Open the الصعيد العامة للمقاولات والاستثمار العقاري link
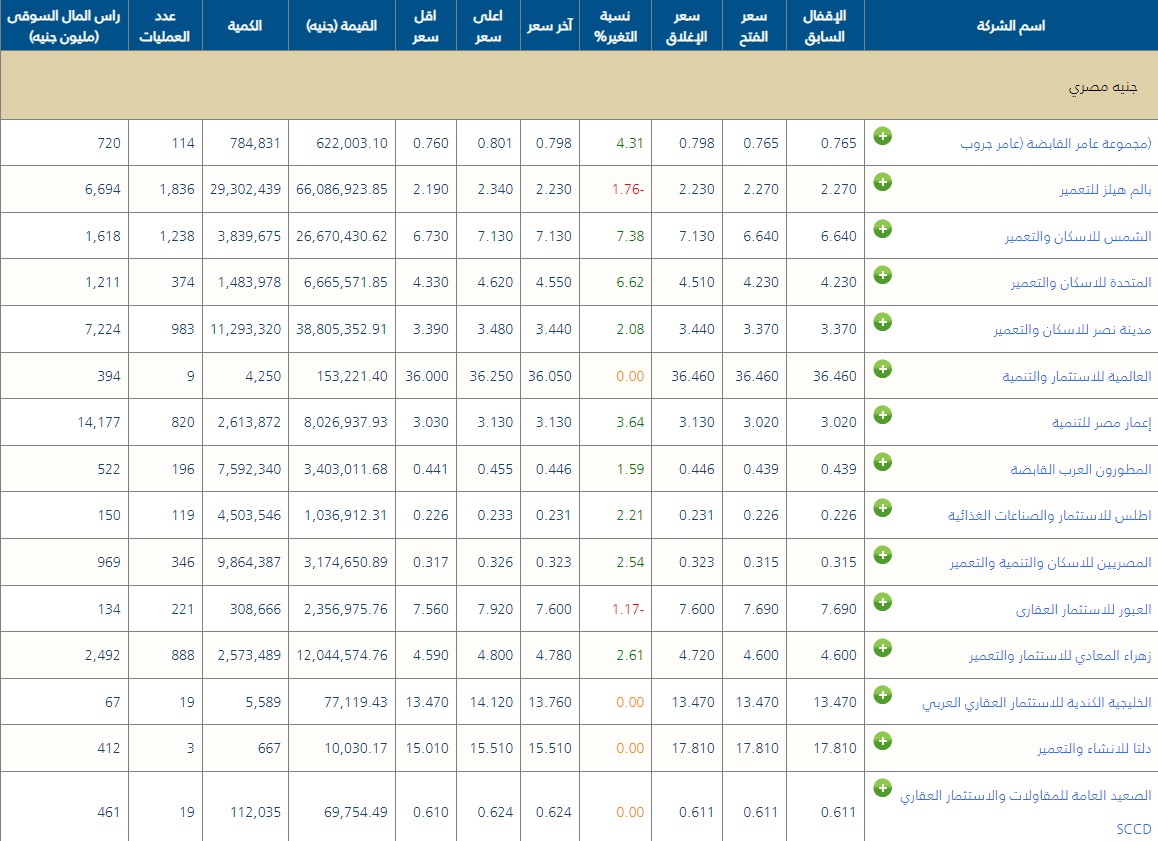The height and width of the screenshot is (841, 1158). 1026,795
